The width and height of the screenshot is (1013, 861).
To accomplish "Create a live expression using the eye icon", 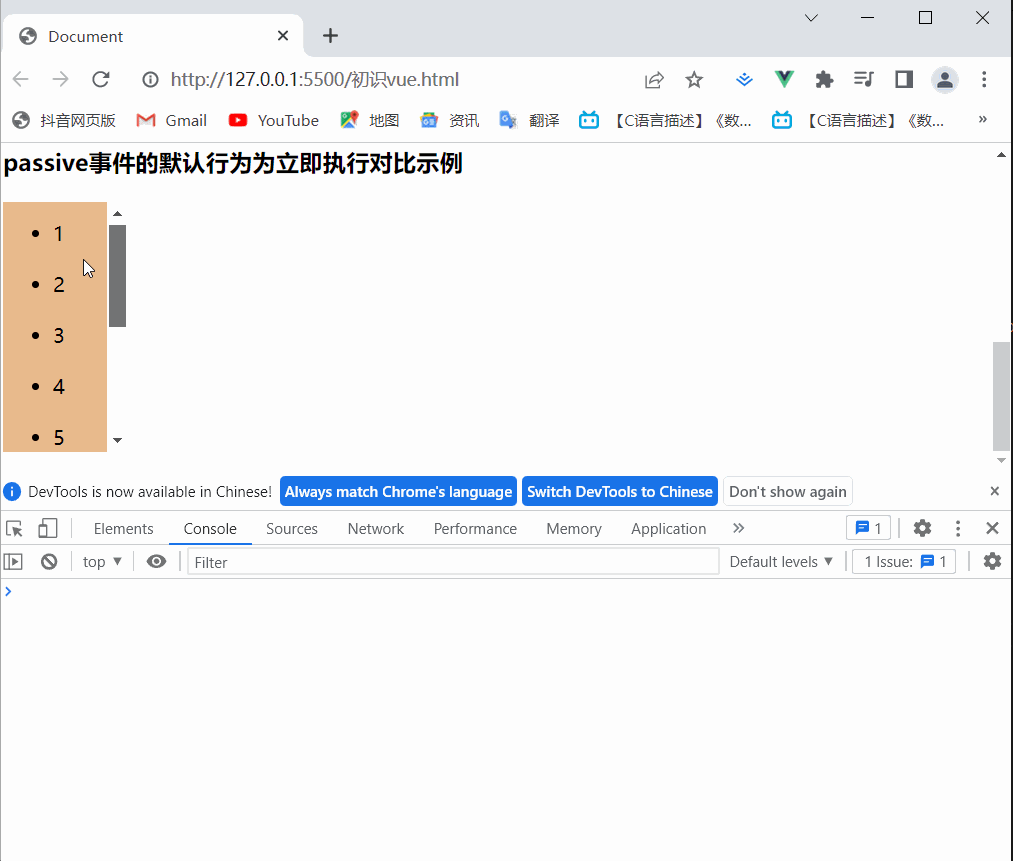I will [x=156, y=561].
